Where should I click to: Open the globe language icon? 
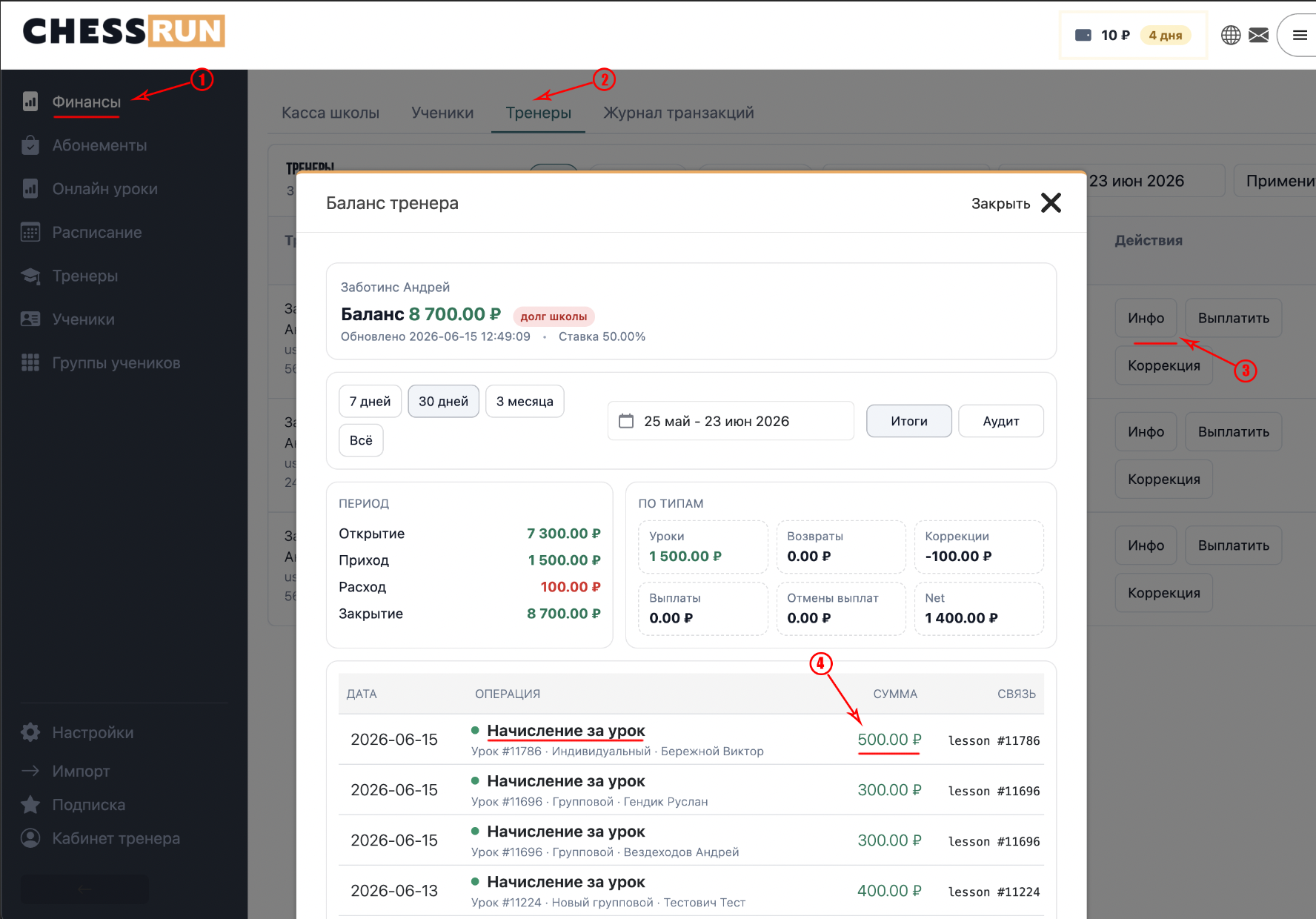(1231, 35)
